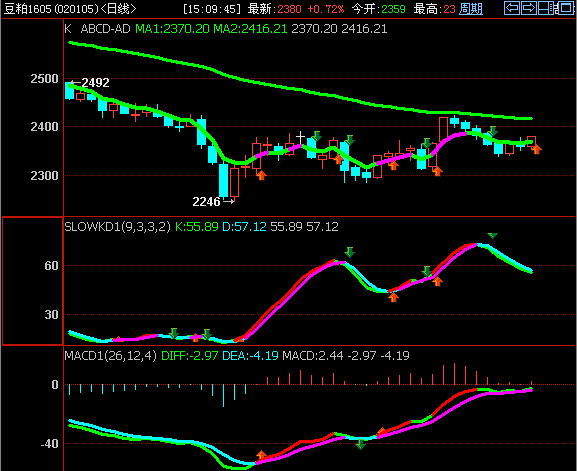The image size is (577, 471).
Task: Click the 30 level on SLOWKD axis
Action: click(52, 315)
